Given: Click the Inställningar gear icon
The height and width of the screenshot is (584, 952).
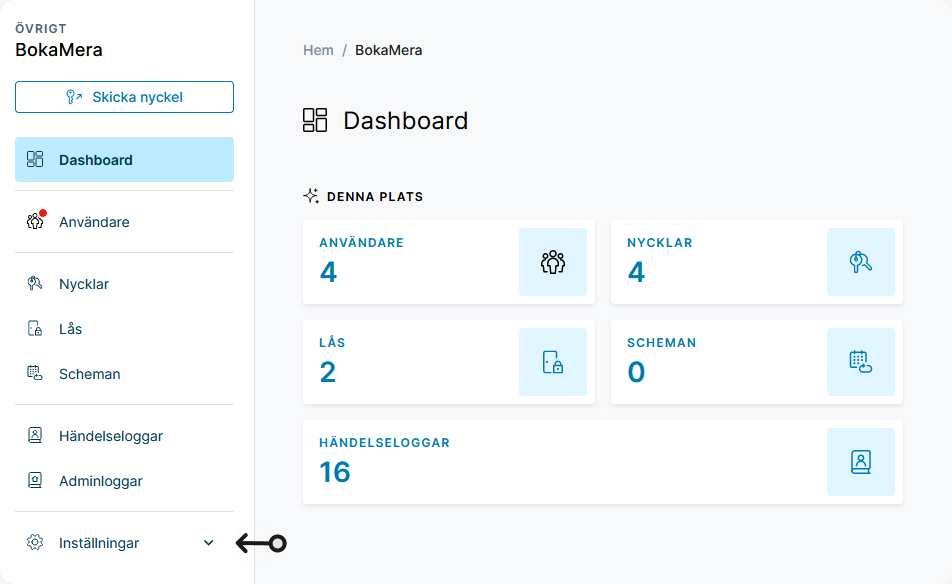Looking at the screenshot, I should pyautogui.click(x=35, y=542).
